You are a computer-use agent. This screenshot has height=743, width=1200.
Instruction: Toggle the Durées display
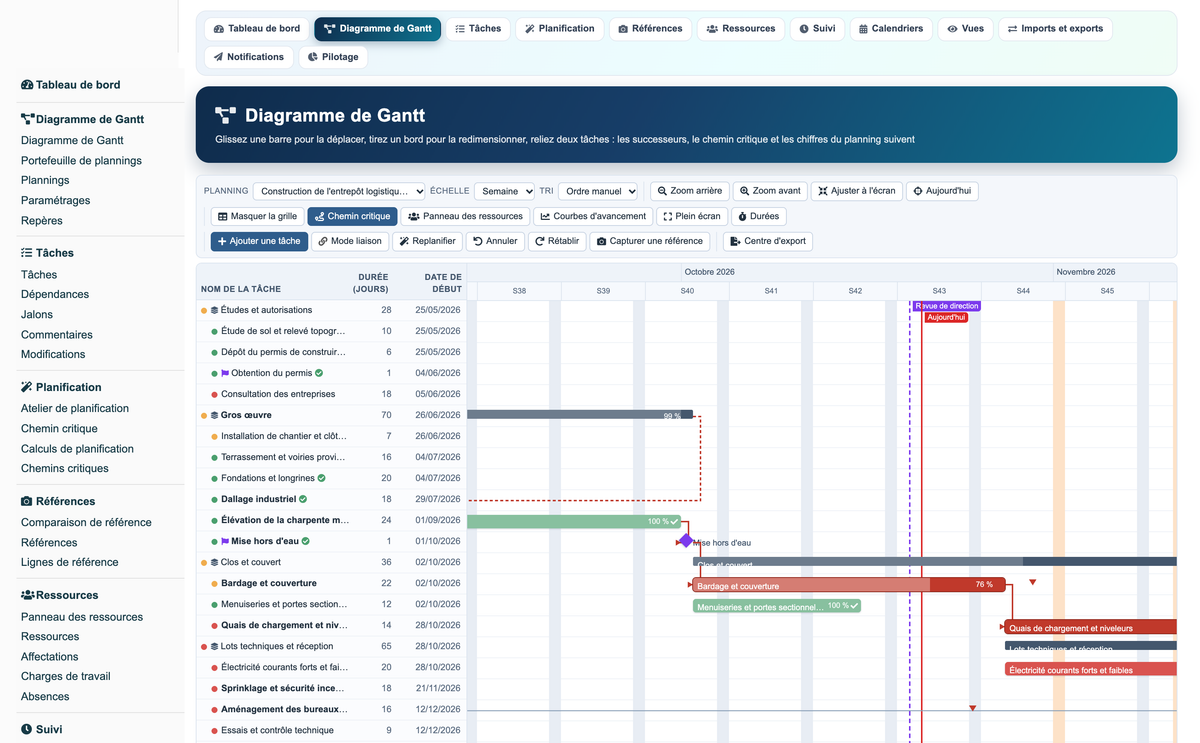(x=758, y=216)
